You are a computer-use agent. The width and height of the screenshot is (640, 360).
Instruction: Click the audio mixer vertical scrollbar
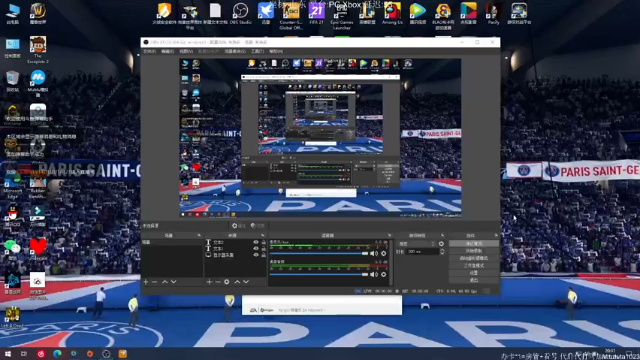point(391,262)
